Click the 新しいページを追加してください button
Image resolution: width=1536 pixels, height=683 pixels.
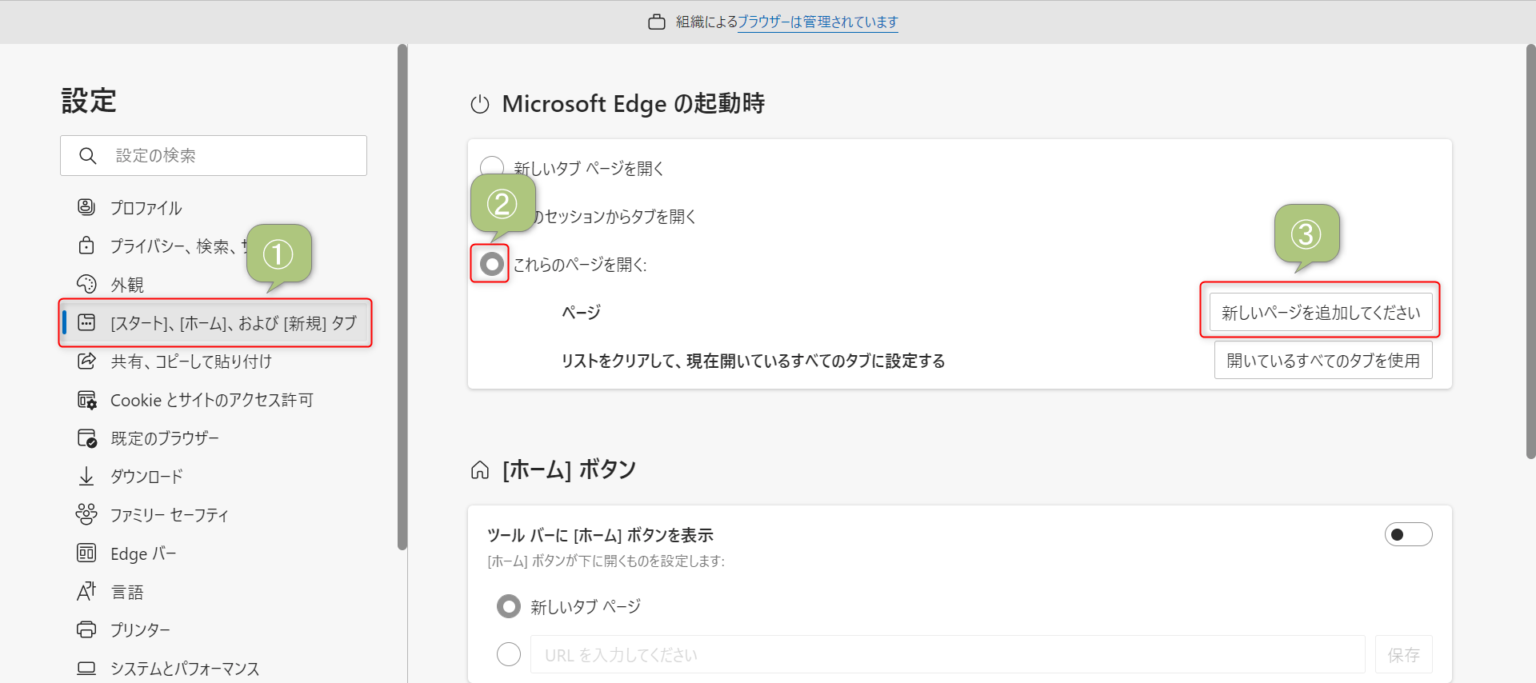(1322, 312)
